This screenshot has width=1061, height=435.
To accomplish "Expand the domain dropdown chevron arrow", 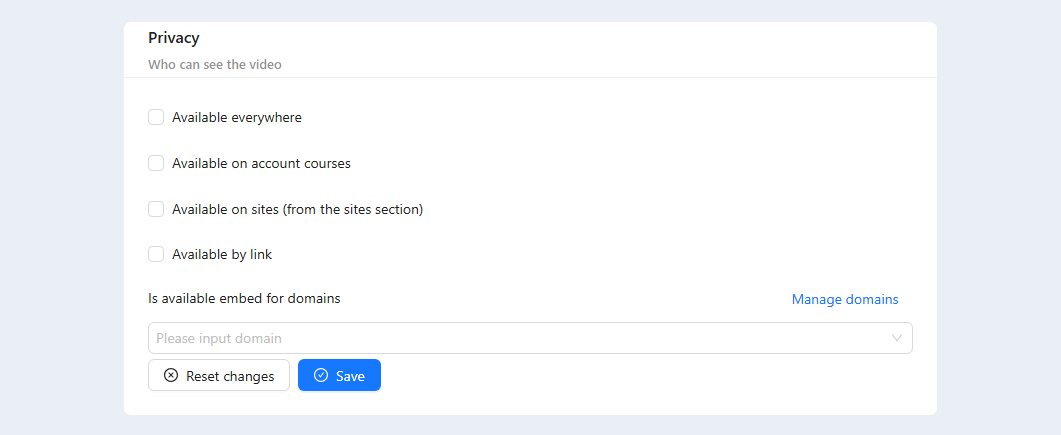I will 897,338.
